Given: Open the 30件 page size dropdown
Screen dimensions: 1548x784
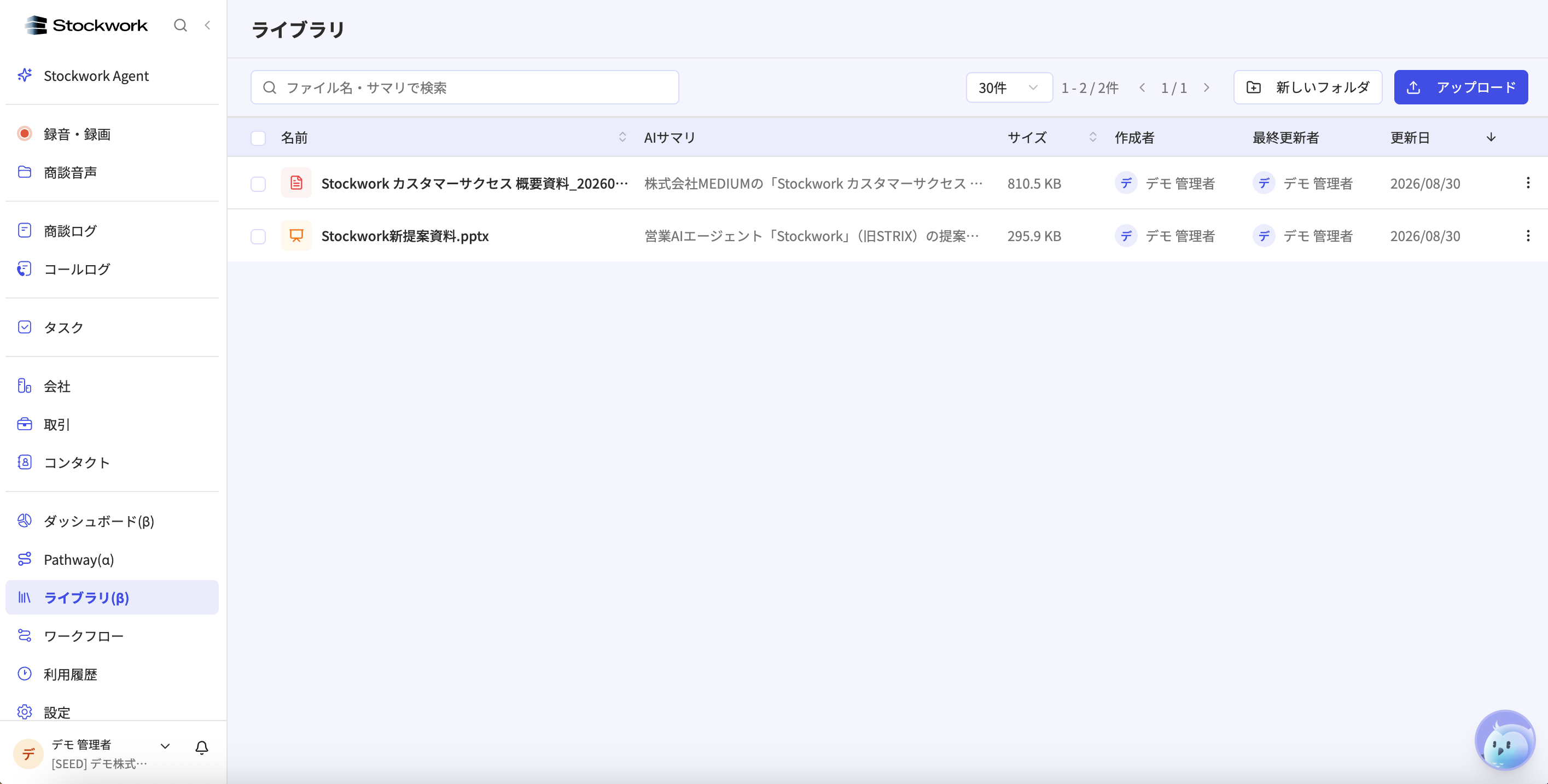Looking at the screenshot, I should (1009, 87).
